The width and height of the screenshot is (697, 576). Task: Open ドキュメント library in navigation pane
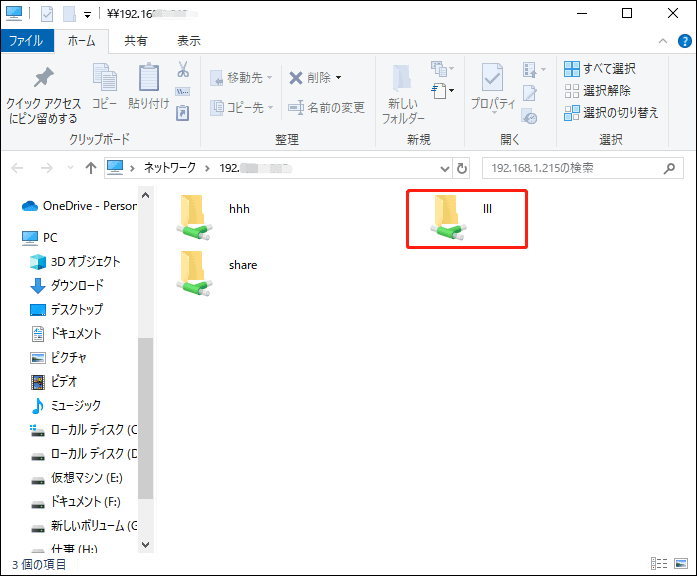(65, 333)
